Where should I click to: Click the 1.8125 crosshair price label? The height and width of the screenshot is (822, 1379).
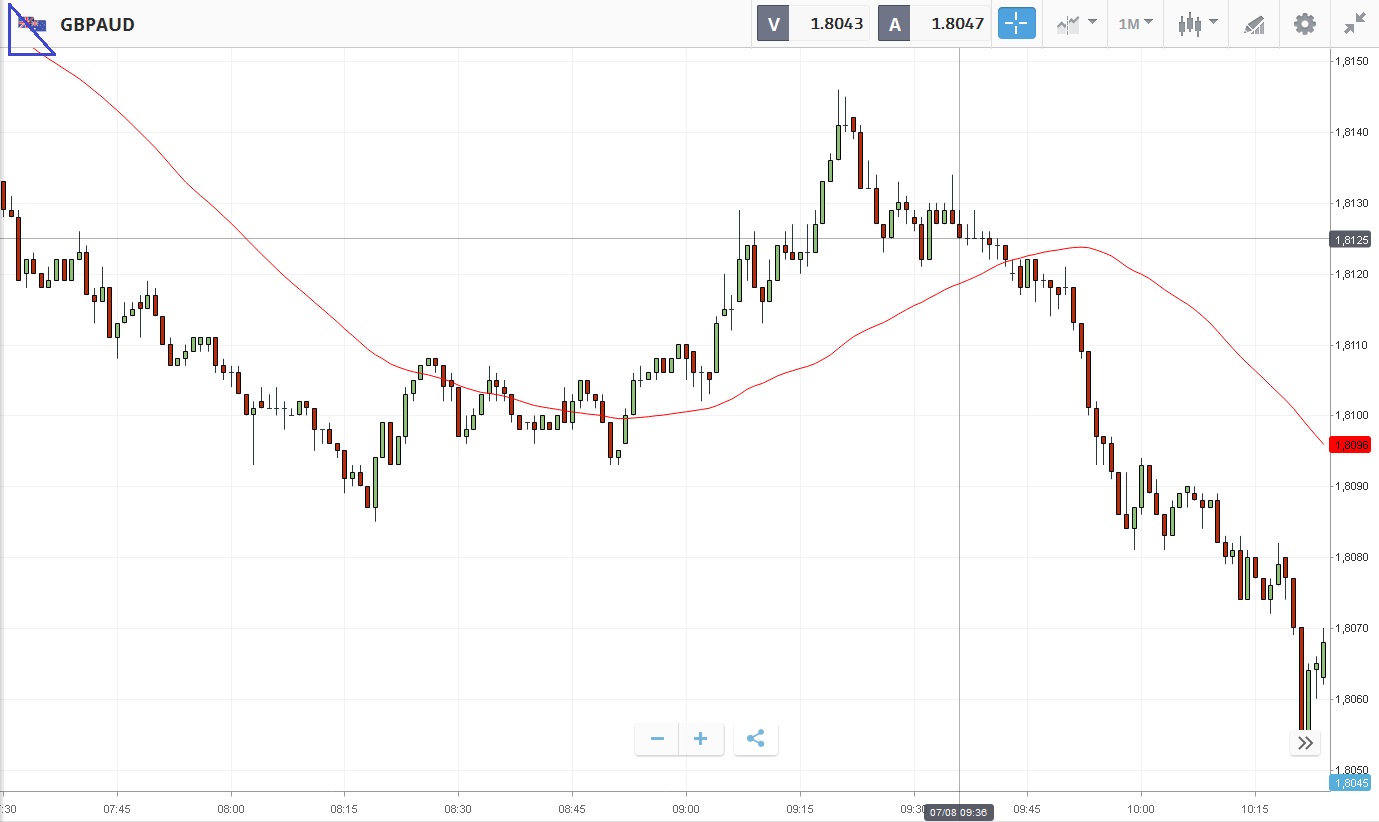[x=1350, y=239]
